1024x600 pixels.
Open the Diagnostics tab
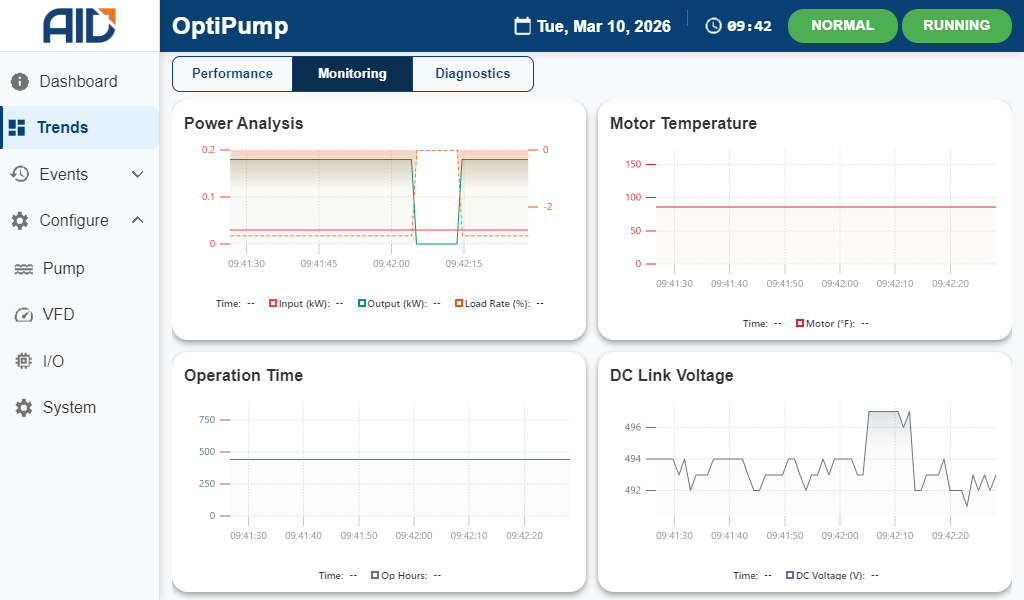coord(472,74)
